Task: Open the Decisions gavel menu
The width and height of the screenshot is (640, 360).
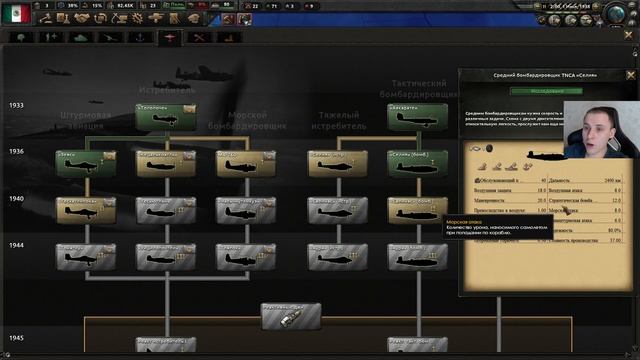Action: [46, 18]
